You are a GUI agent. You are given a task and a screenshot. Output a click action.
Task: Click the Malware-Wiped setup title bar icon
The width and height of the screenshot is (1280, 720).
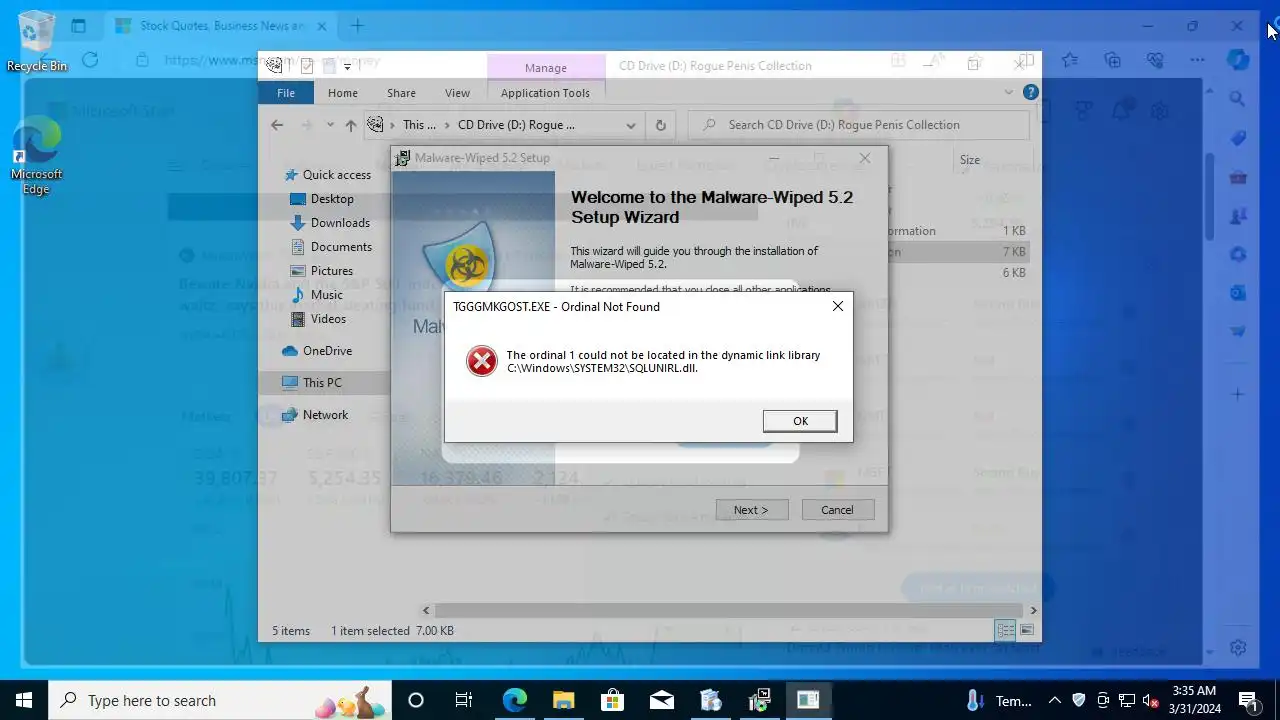tap(402, 158)
